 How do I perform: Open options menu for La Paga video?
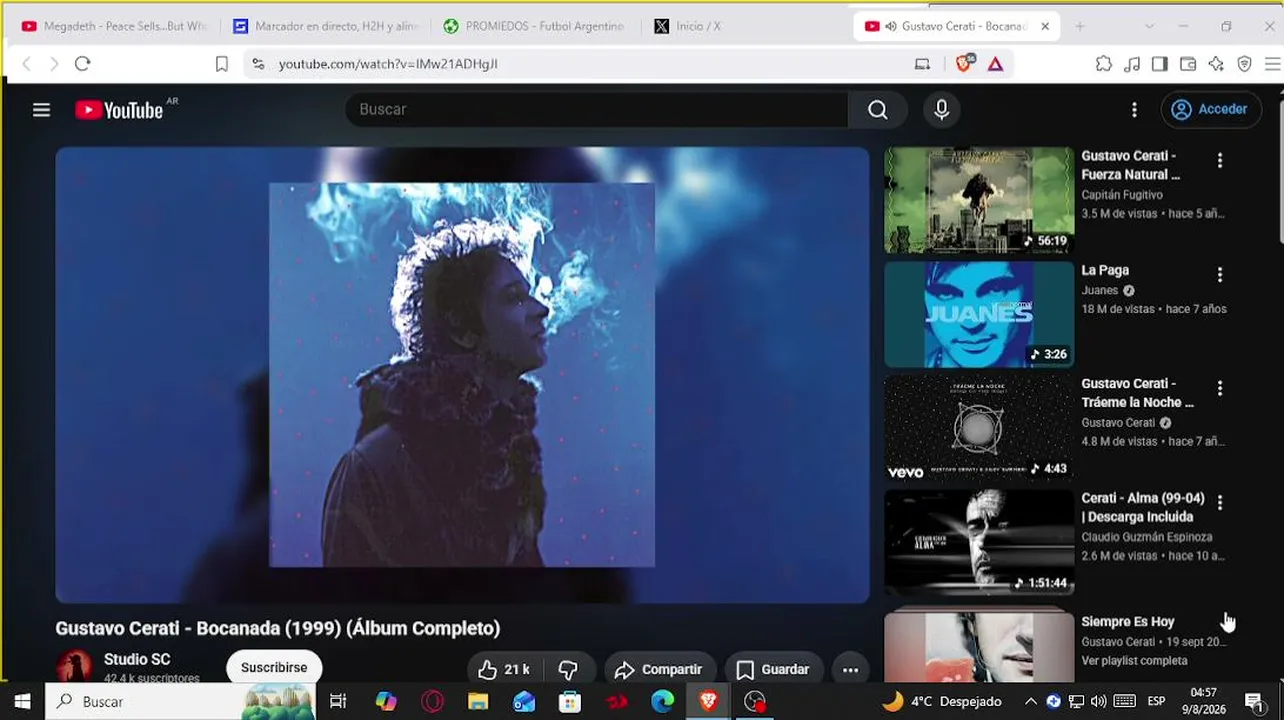pos(1219,274)
